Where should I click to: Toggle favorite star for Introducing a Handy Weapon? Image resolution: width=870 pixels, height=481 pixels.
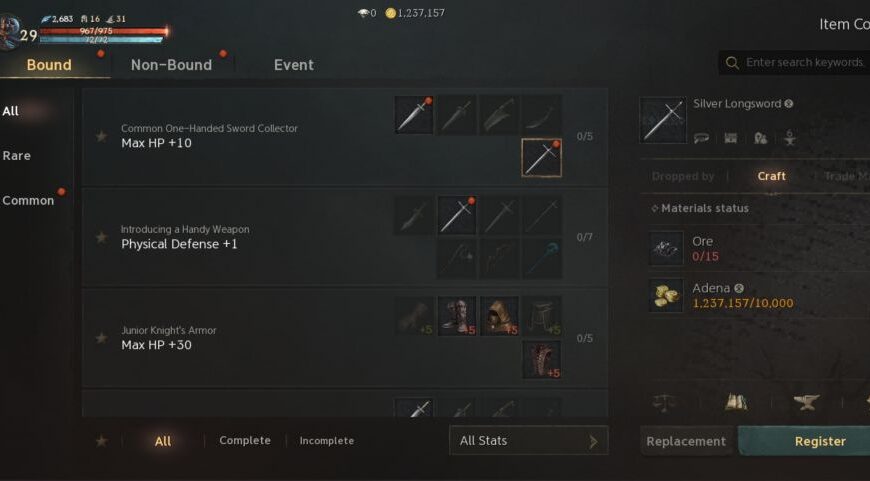point(101,237)
